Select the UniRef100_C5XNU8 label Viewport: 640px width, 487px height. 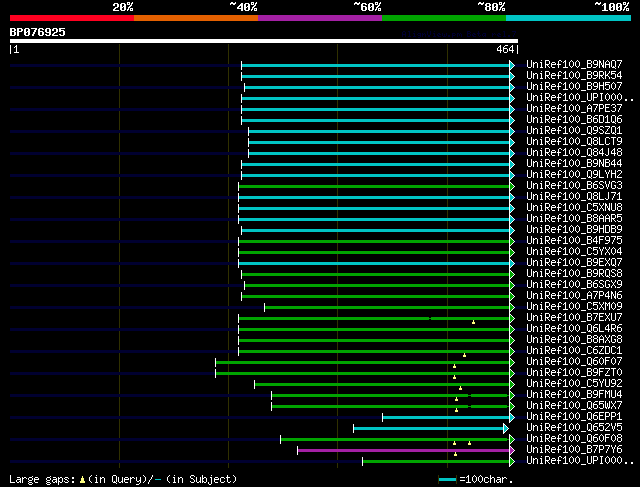click(x=574, y=208)
